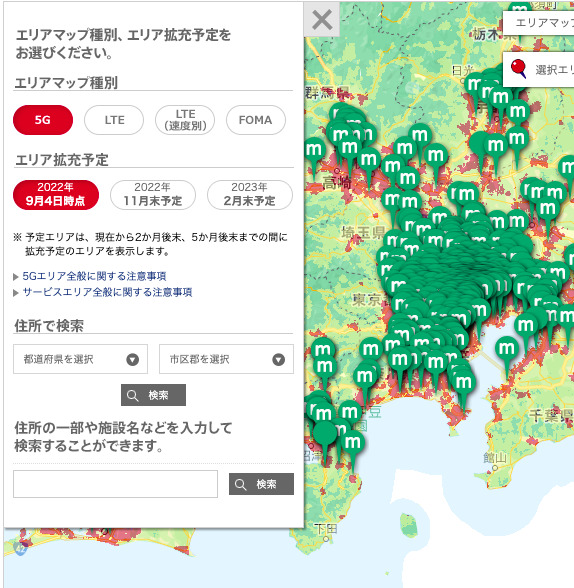
Task: Expand 5Gエリア全般に関する注意事項
Action: pos(94,276)
